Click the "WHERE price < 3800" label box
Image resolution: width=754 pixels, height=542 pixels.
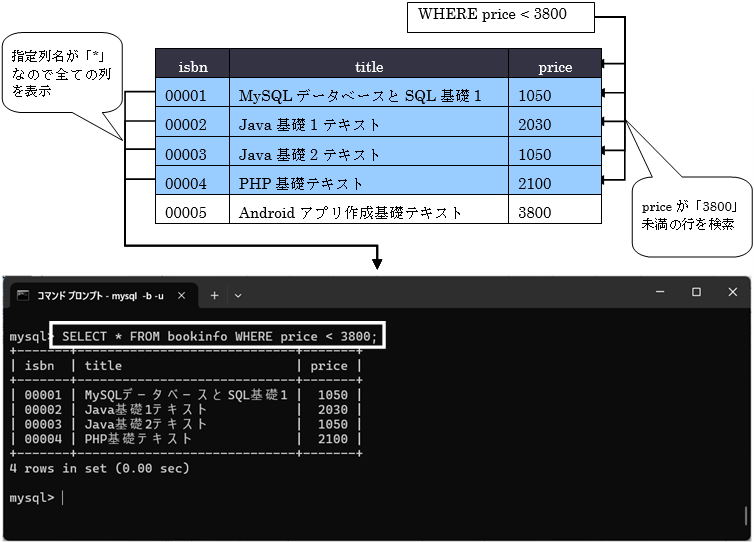pyautogui.click(x=502, y=15)
